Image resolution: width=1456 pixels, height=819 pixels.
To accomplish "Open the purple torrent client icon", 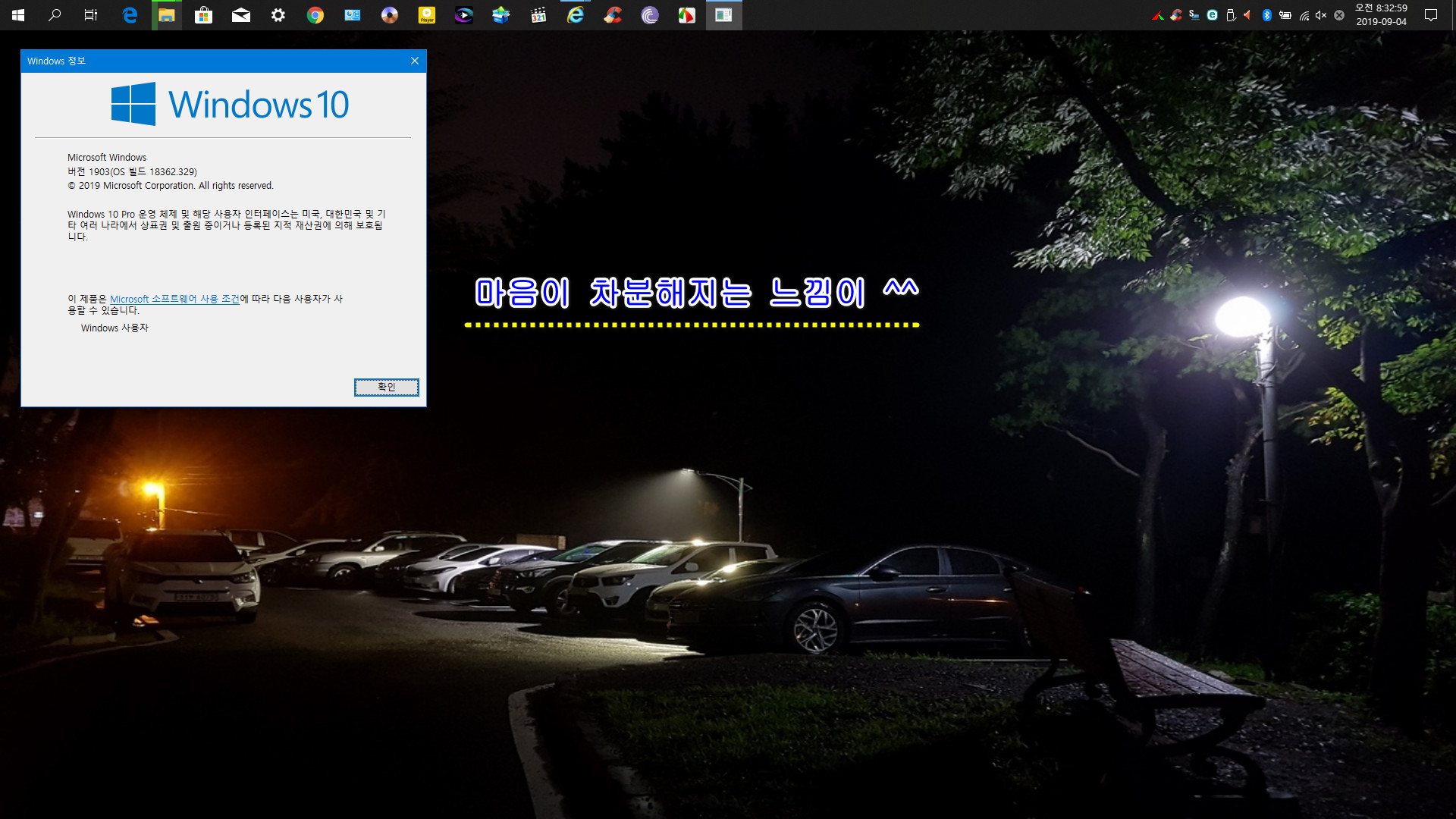I will [x=650, y=15].
